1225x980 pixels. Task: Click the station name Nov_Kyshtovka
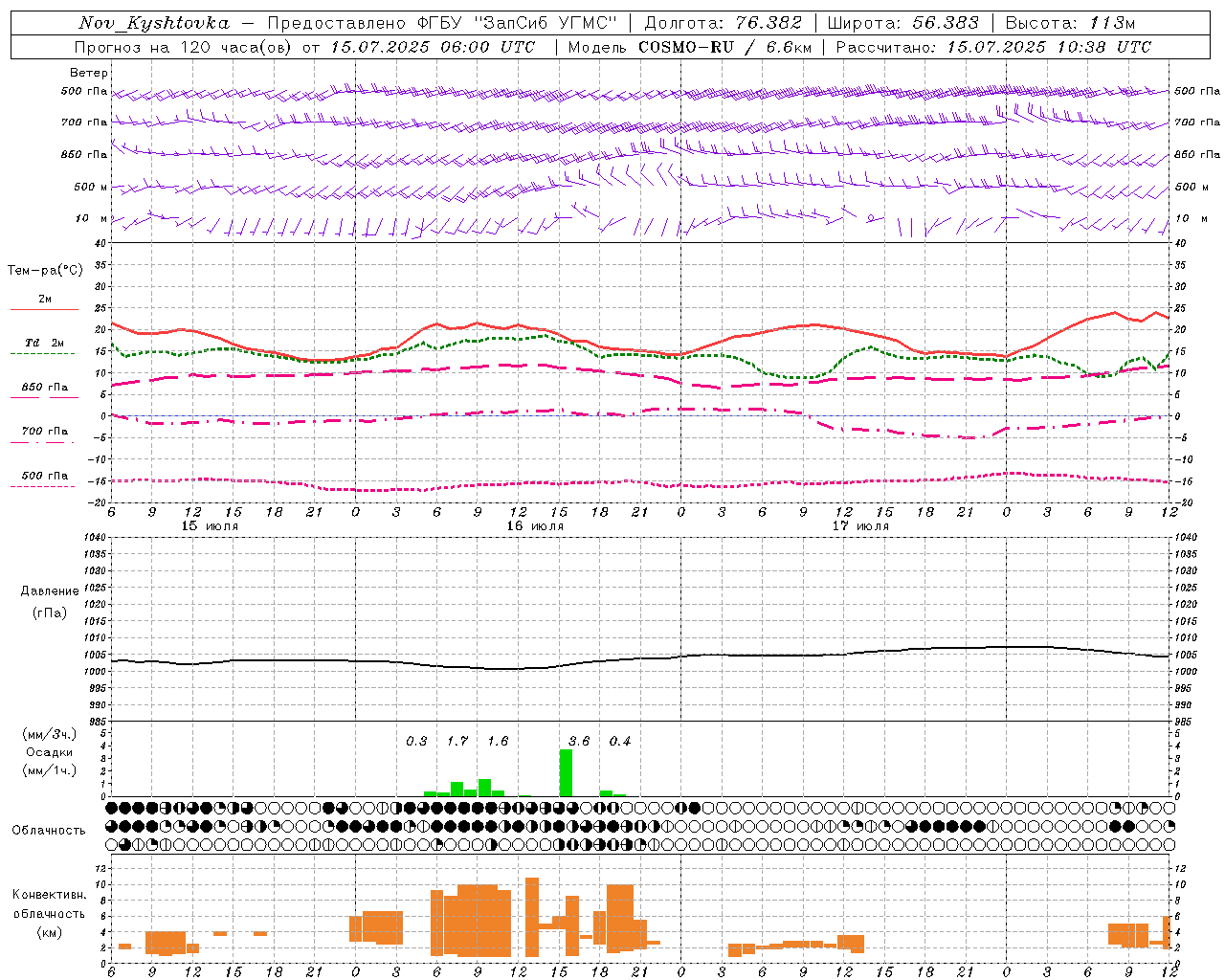(x=154, y=23)
